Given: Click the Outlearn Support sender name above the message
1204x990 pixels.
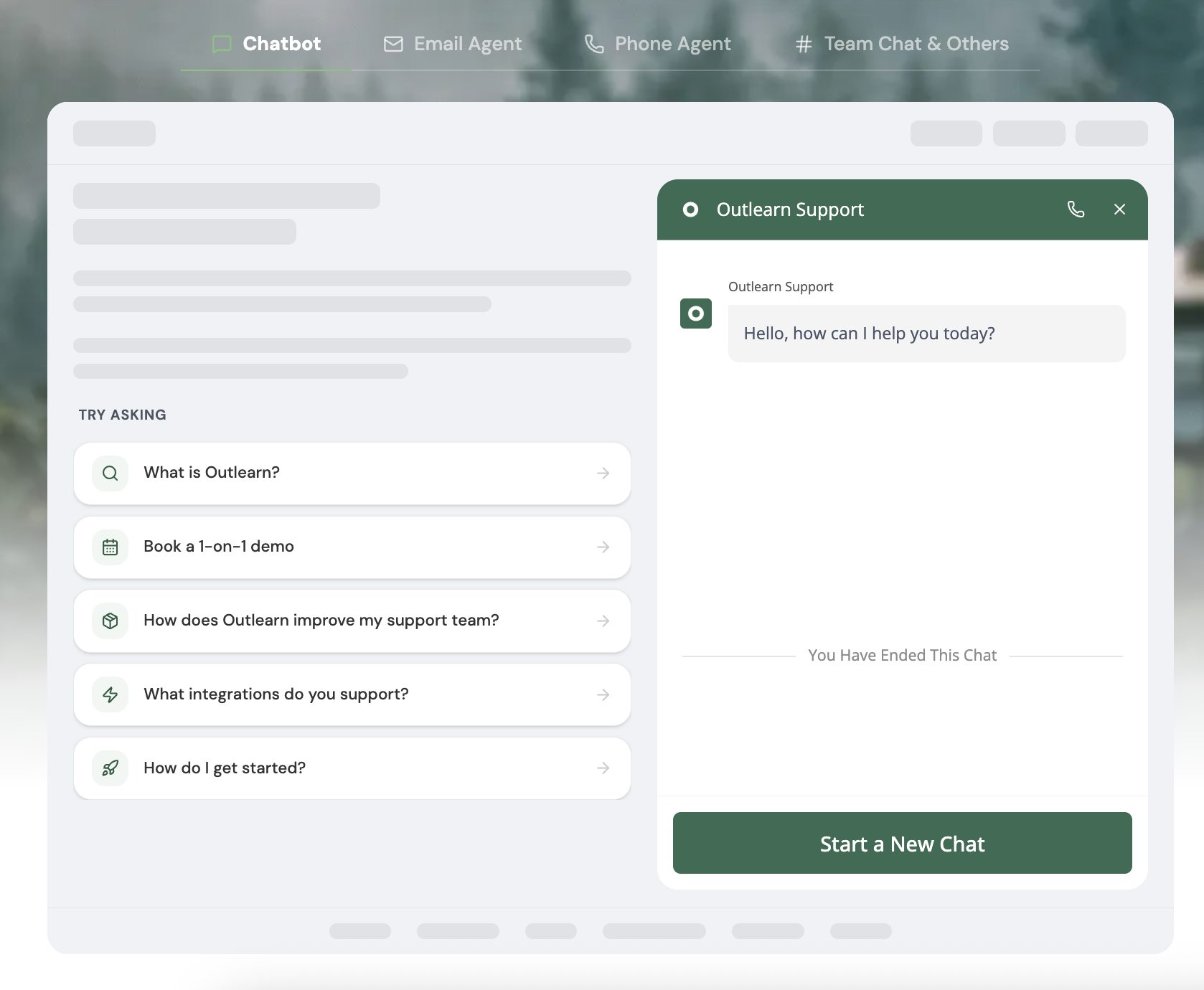Looking at the screenshot, I should pos(781,287).
